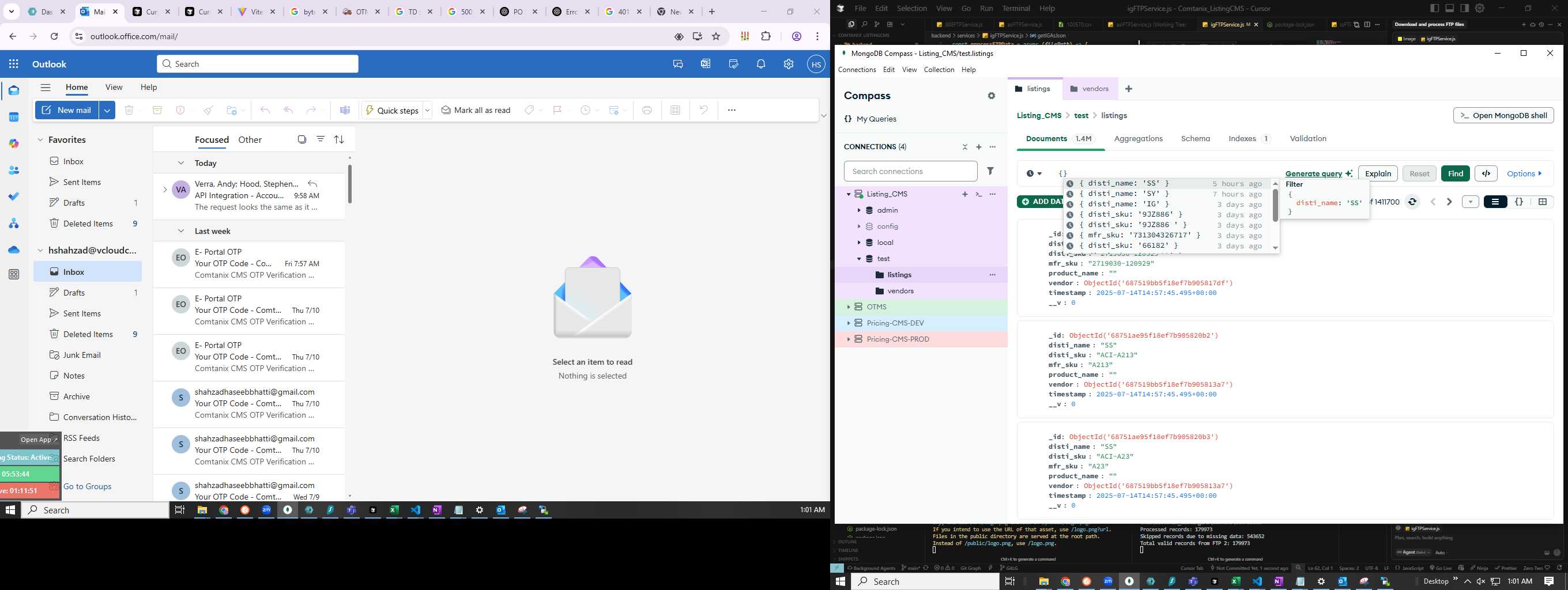Open Copilot from Outlook's left rail
The width and height of the screenshot is (1568, 590).
pyautogui.click(x=14, y=143)
